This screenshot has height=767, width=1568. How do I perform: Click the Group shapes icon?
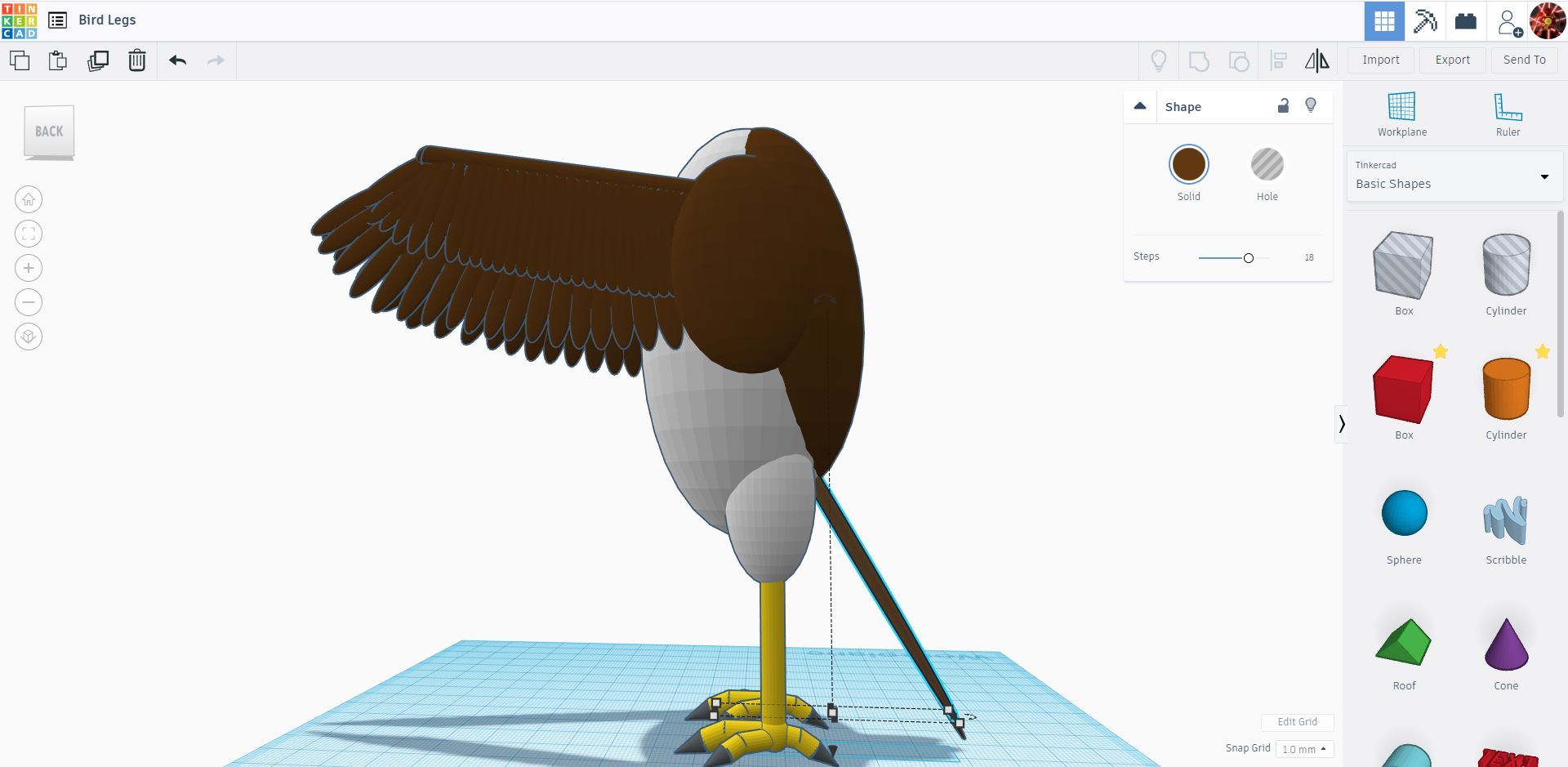click(x=1199, y=60)
